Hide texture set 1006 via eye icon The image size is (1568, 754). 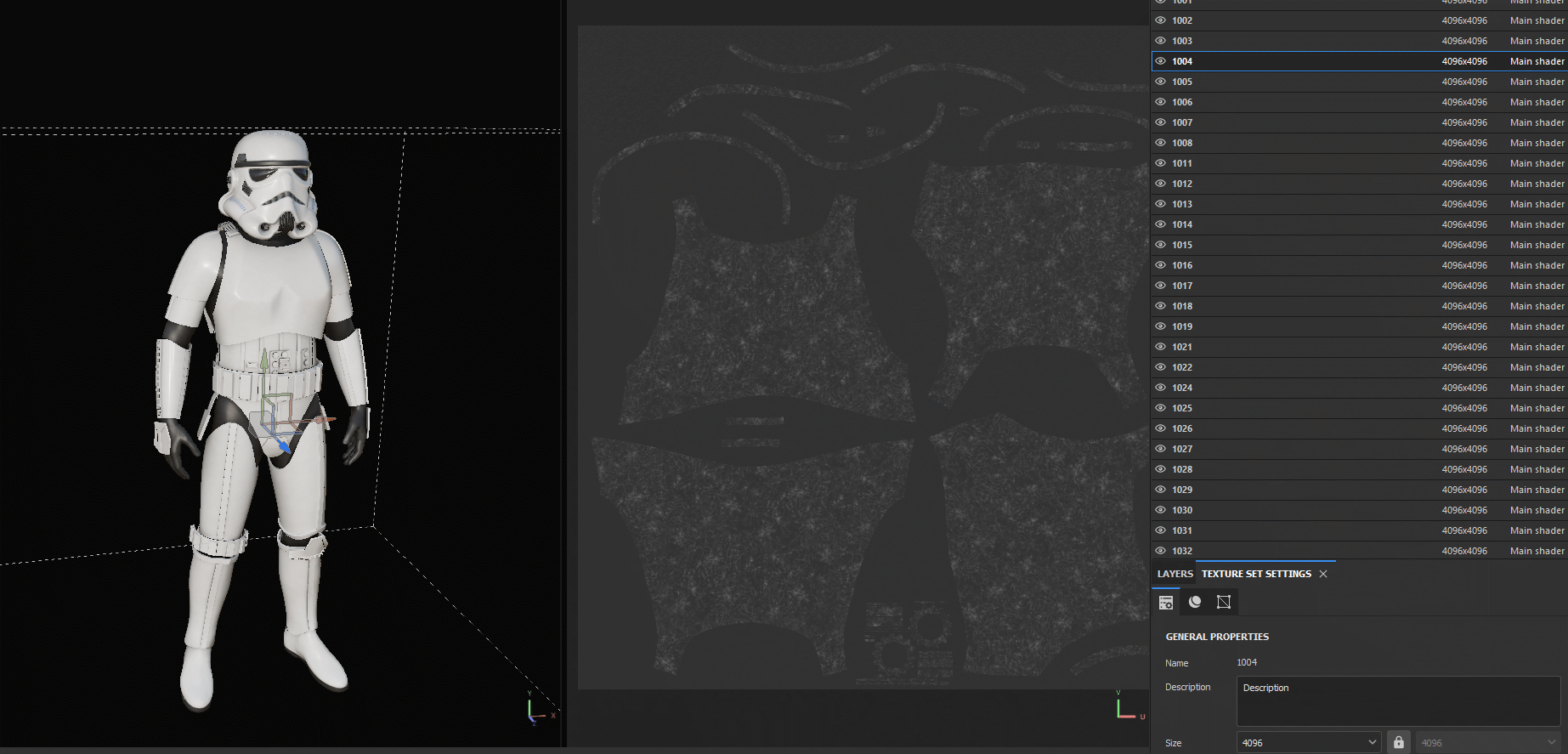pyautogui.click(x=1160, y=102)
